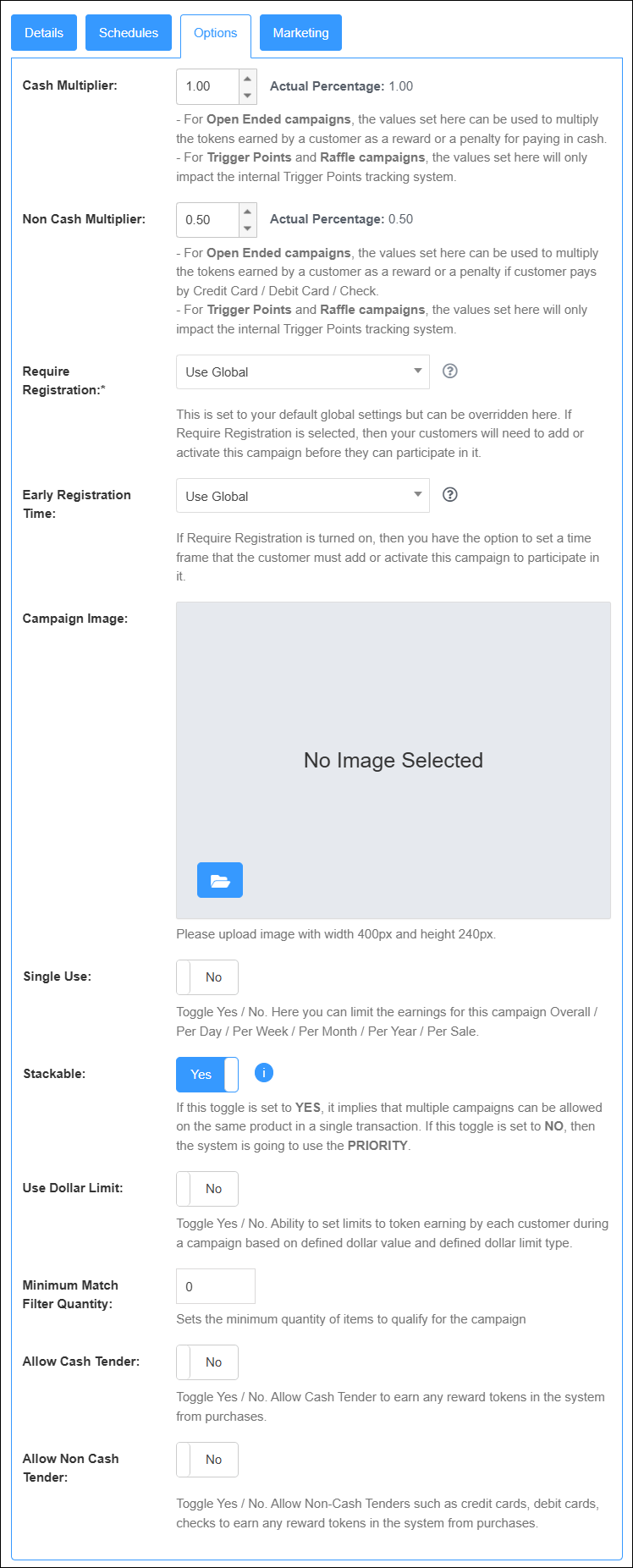Click help icon next to Require Registration
The height and width of the screenshot is (1568, 633).
pyautogui.click(x=450, y=371)
